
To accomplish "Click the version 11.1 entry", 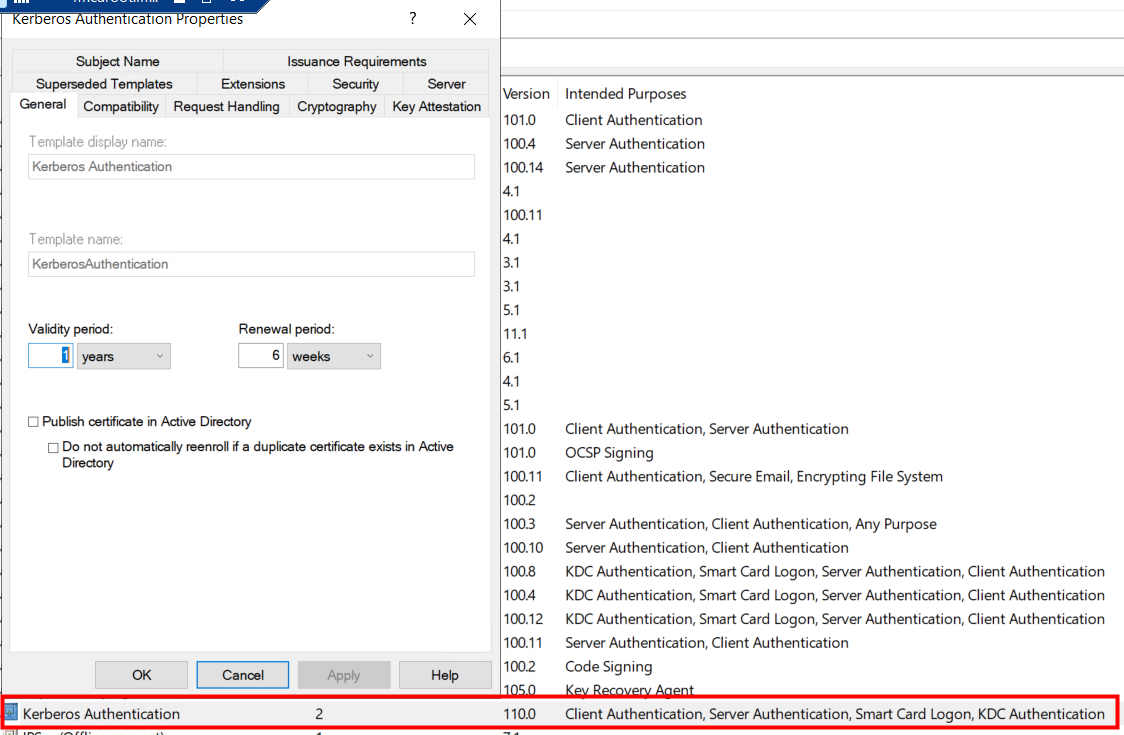I will (515, 333).
